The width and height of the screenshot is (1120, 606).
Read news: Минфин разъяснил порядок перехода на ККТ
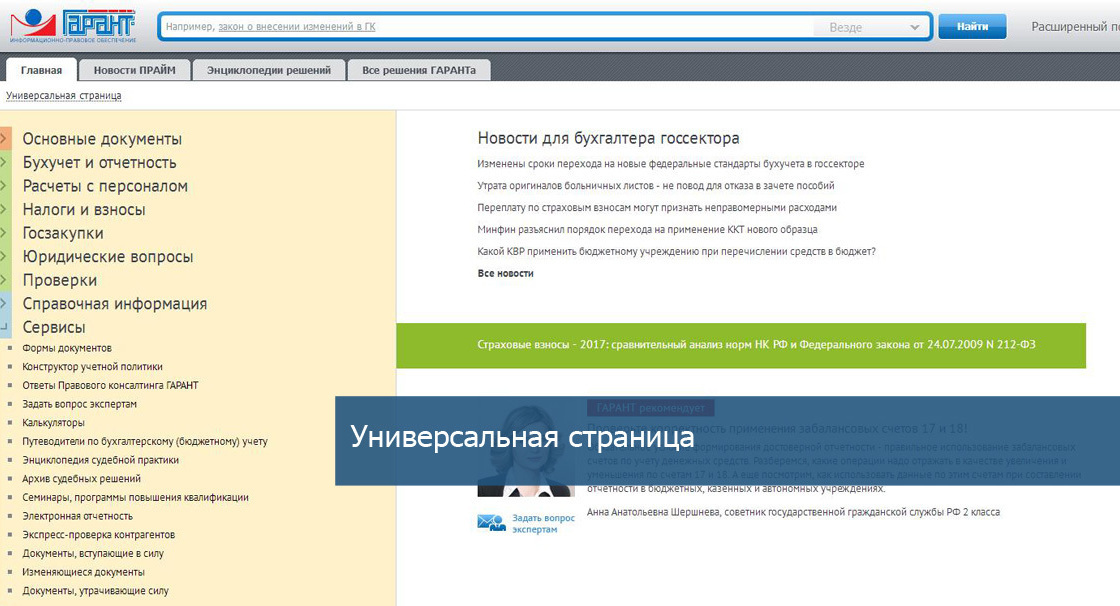647,229
